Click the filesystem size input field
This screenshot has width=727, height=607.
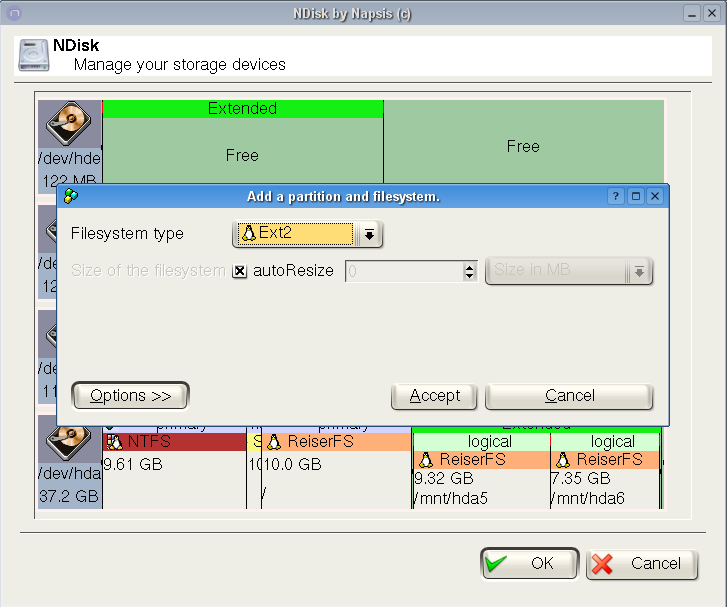pyautogui.click(x=403, y=271)
